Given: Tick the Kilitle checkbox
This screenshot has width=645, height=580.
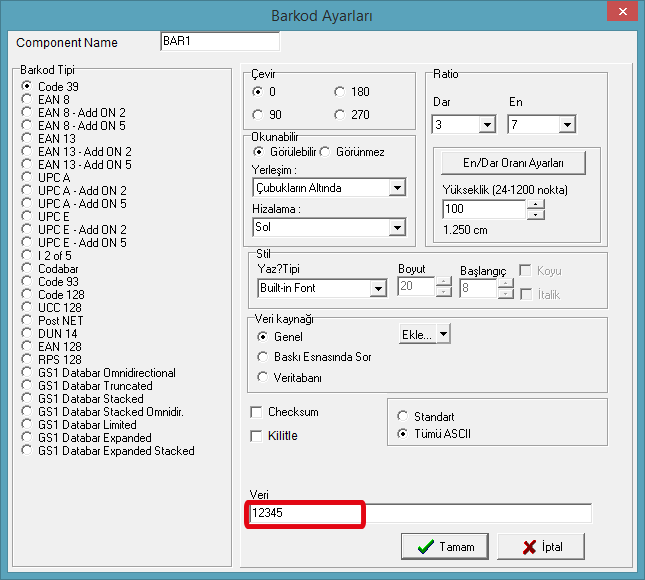Looking at the screenshot, I should tap(256, 436).
